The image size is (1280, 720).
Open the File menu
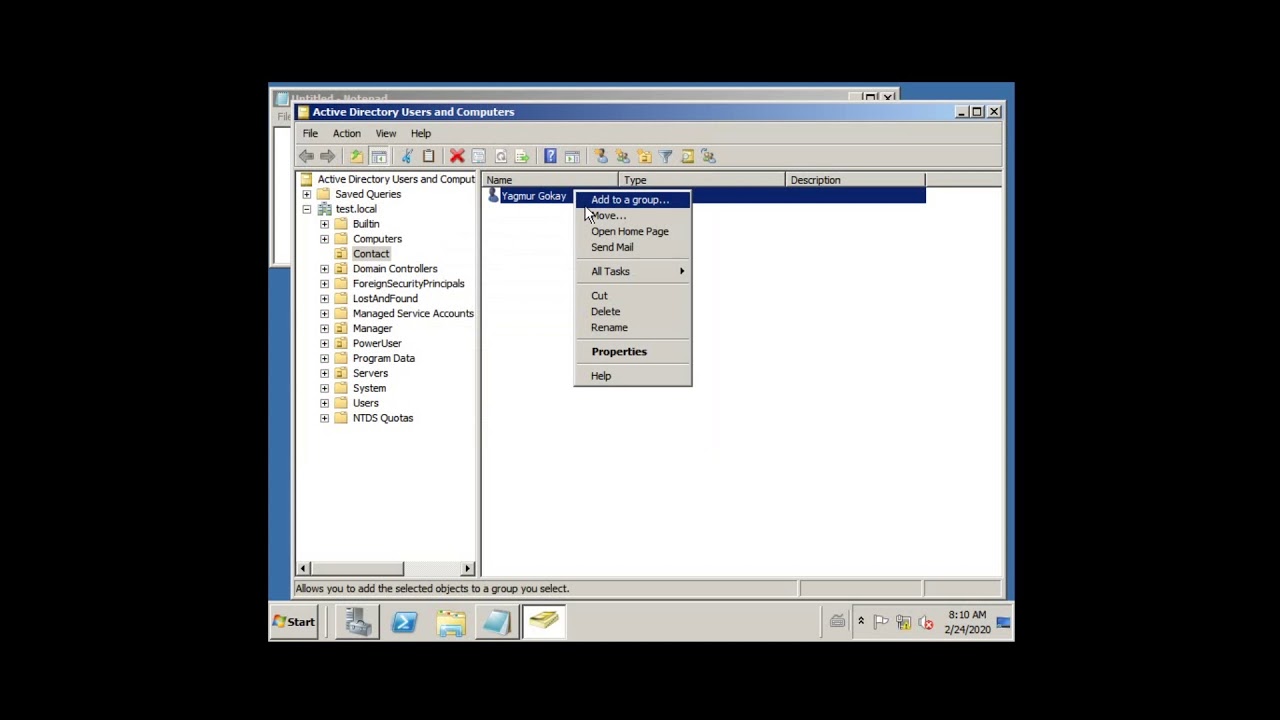pyautogui.click(x=310, y=133)
